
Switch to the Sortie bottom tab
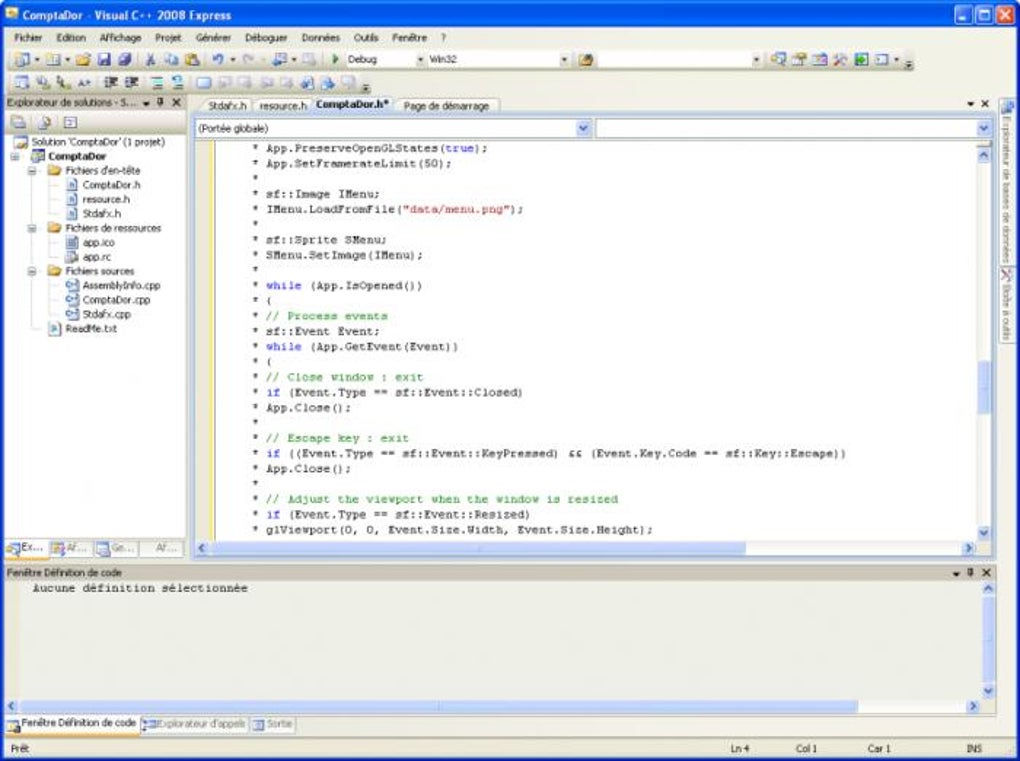[x=273, y=723]
